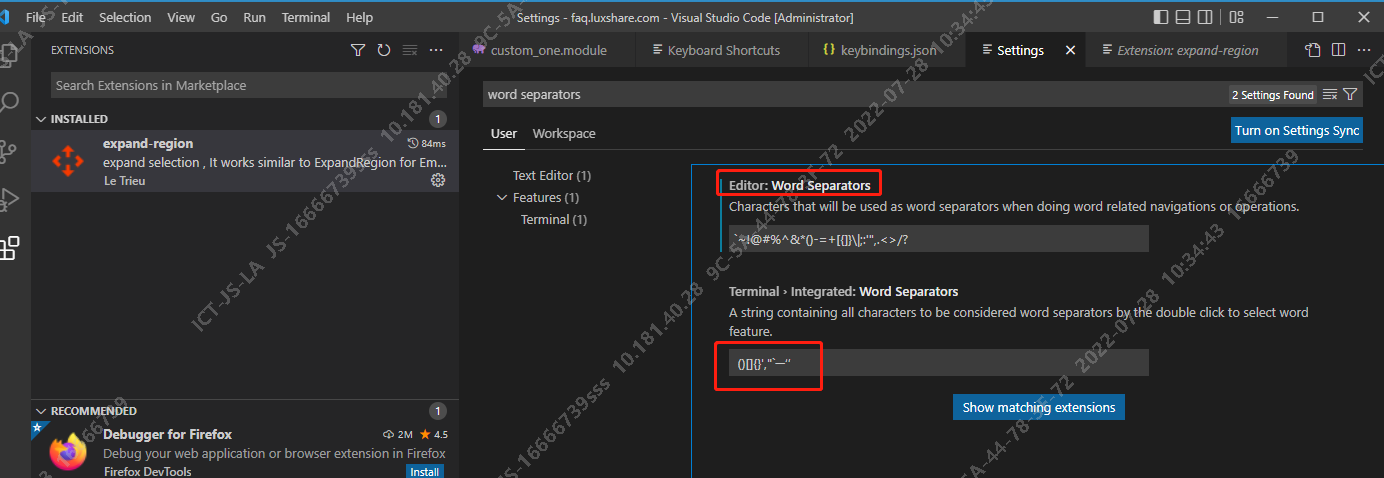Click the 84ms activation time label
Screen dimensions: 1384x478
coord(427,143)
